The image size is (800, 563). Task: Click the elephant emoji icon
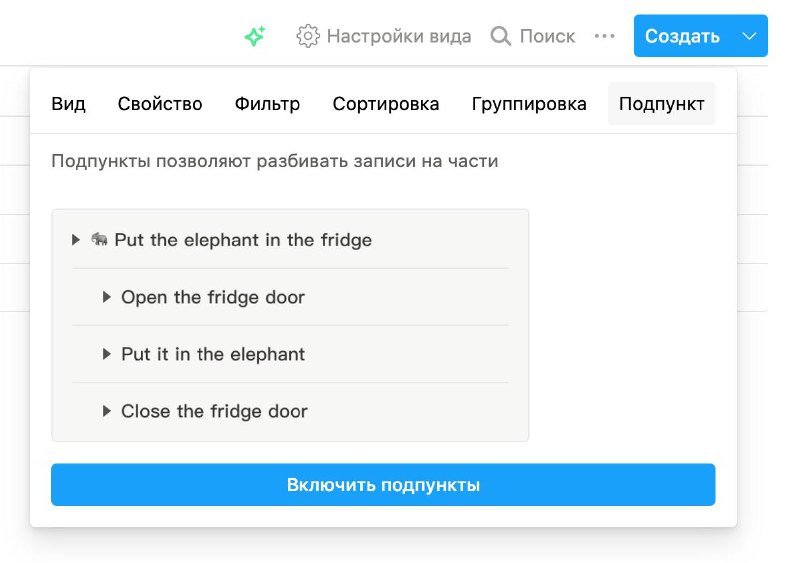pyautogui.click(x=99, y=239)
